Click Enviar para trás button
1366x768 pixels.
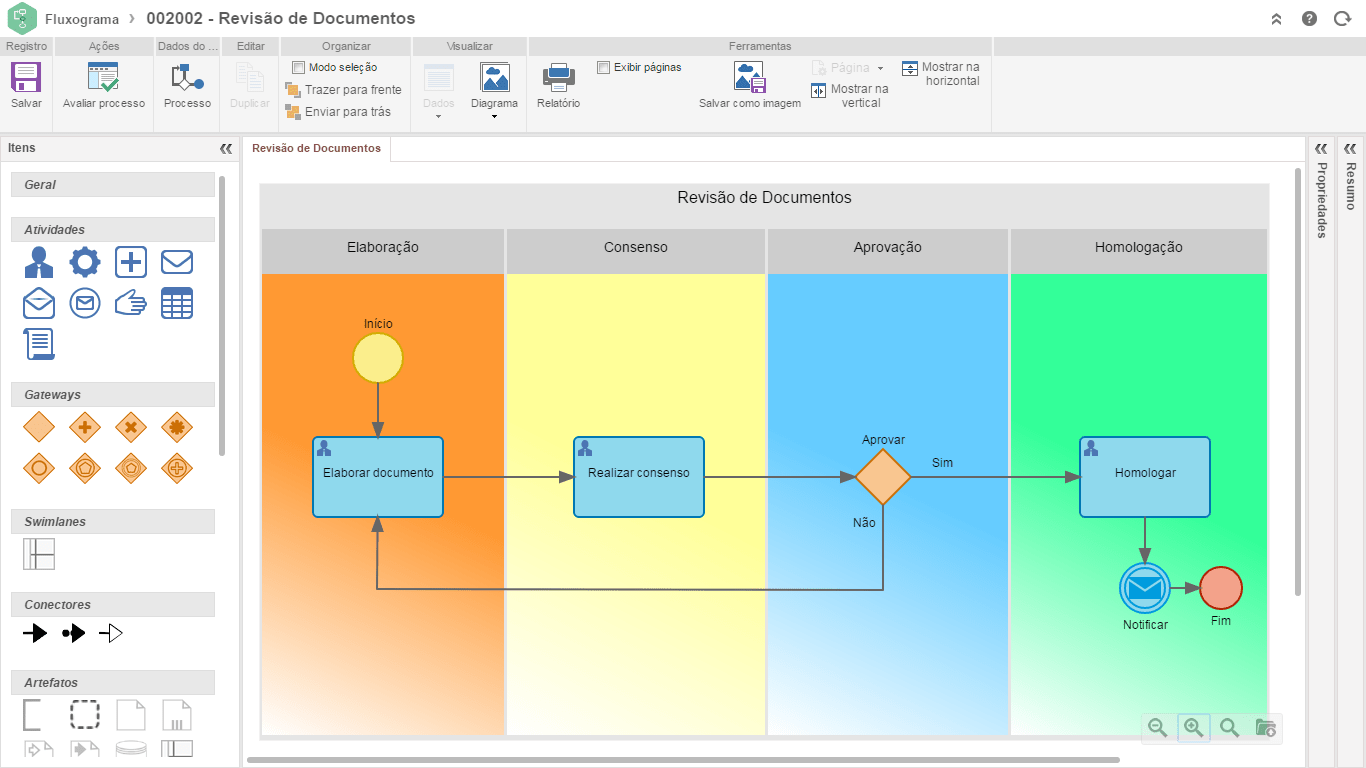[x=337, y=112]
